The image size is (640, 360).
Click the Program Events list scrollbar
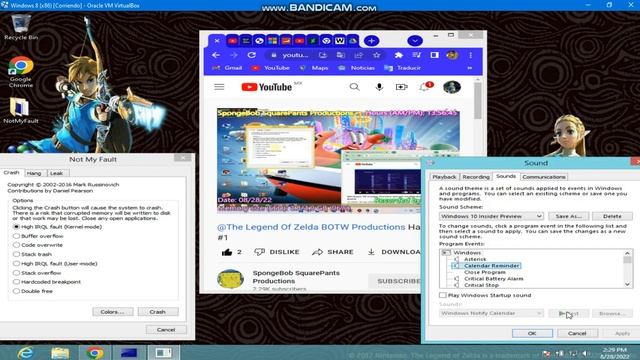pyautogui.click(x=627, y=269)
